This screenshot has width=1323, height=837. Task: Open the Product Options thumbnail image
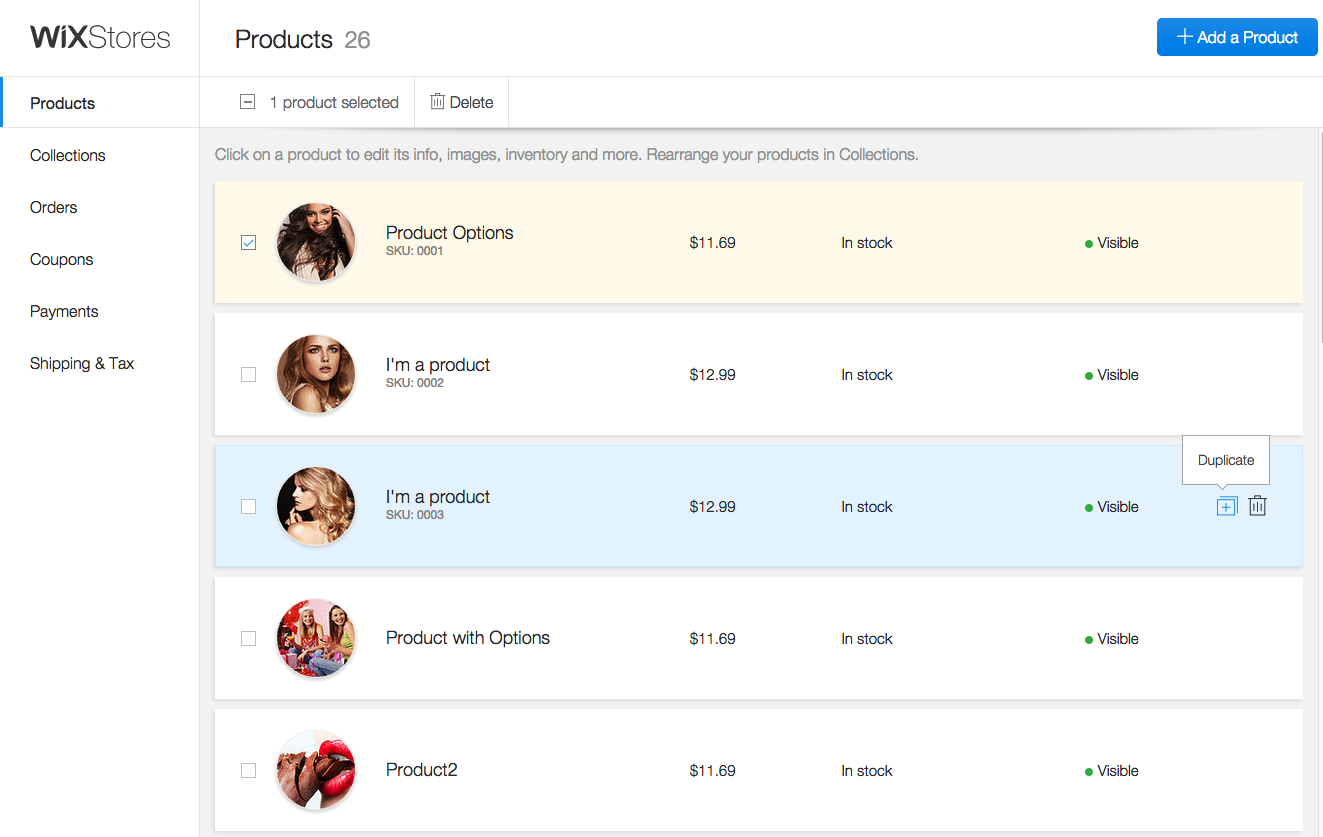pyautogui.click(x=316, y=242)
